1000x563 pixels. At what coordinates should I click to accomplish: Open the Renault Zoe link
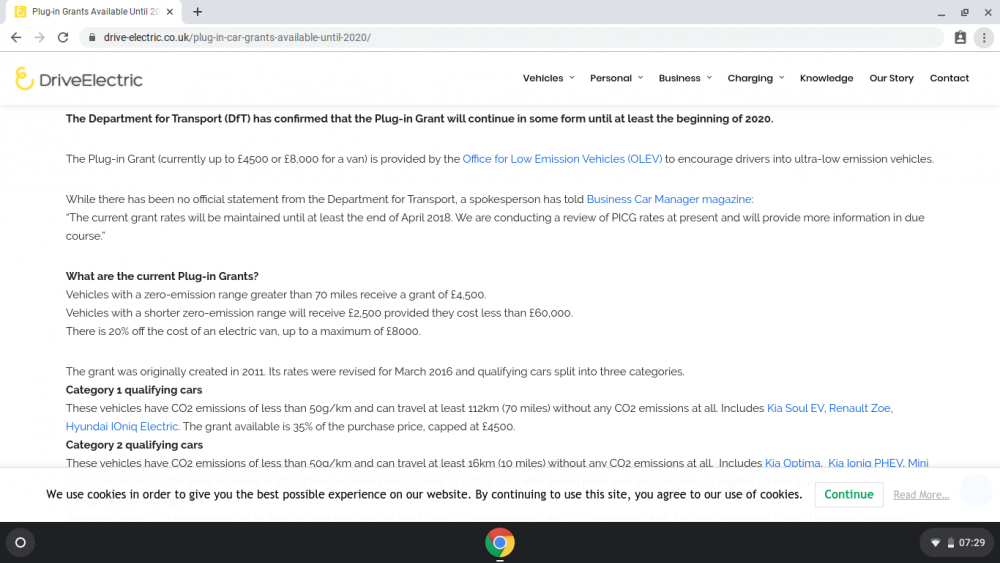point(860,409)
